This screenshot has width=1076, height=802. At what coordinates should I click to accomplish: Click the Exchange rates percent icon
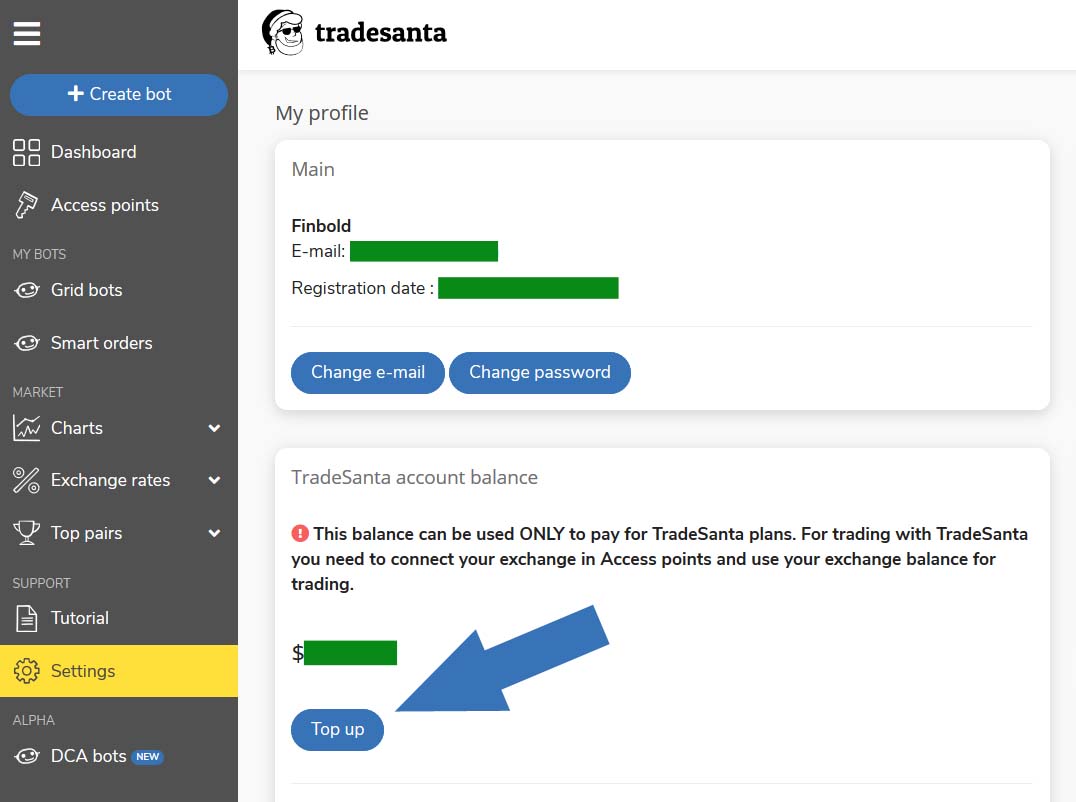click(x=26, y=480)
